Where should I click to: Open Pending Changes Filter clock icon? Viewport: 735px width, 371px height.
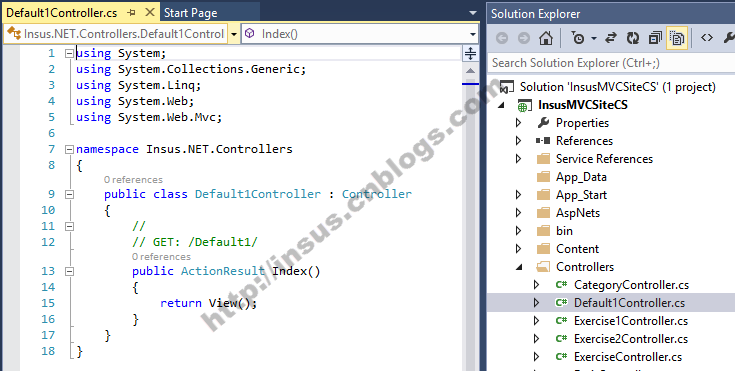(578, 38)
